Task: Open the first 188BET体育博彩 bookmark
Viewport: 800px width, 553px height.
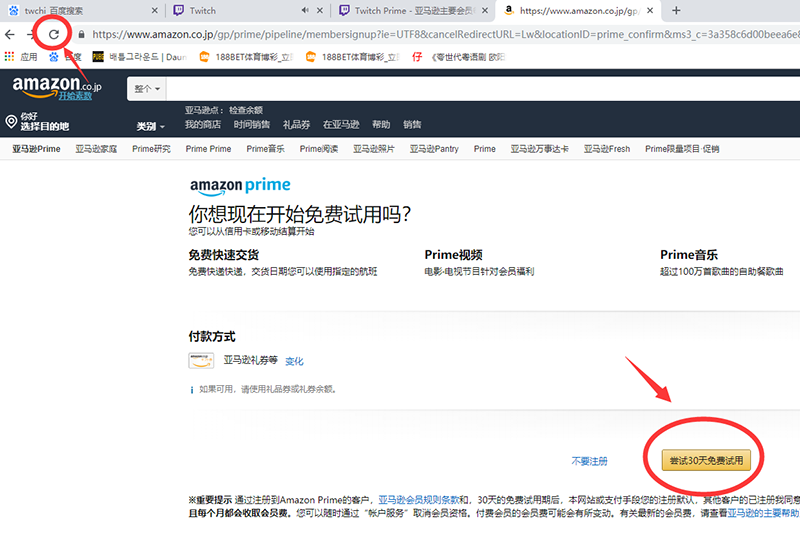Action: pos(246,57)
